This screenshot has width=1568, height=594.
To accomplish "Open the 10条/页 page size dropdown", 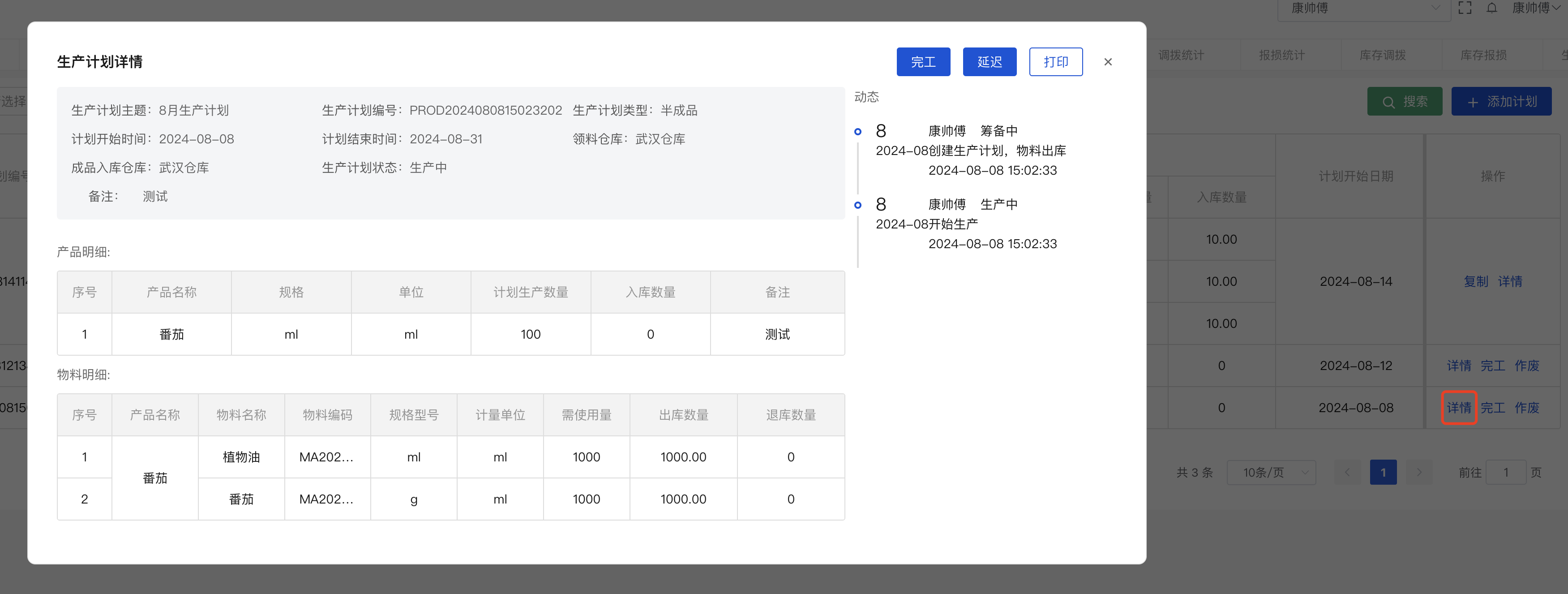I will (x=1271, y=472).
